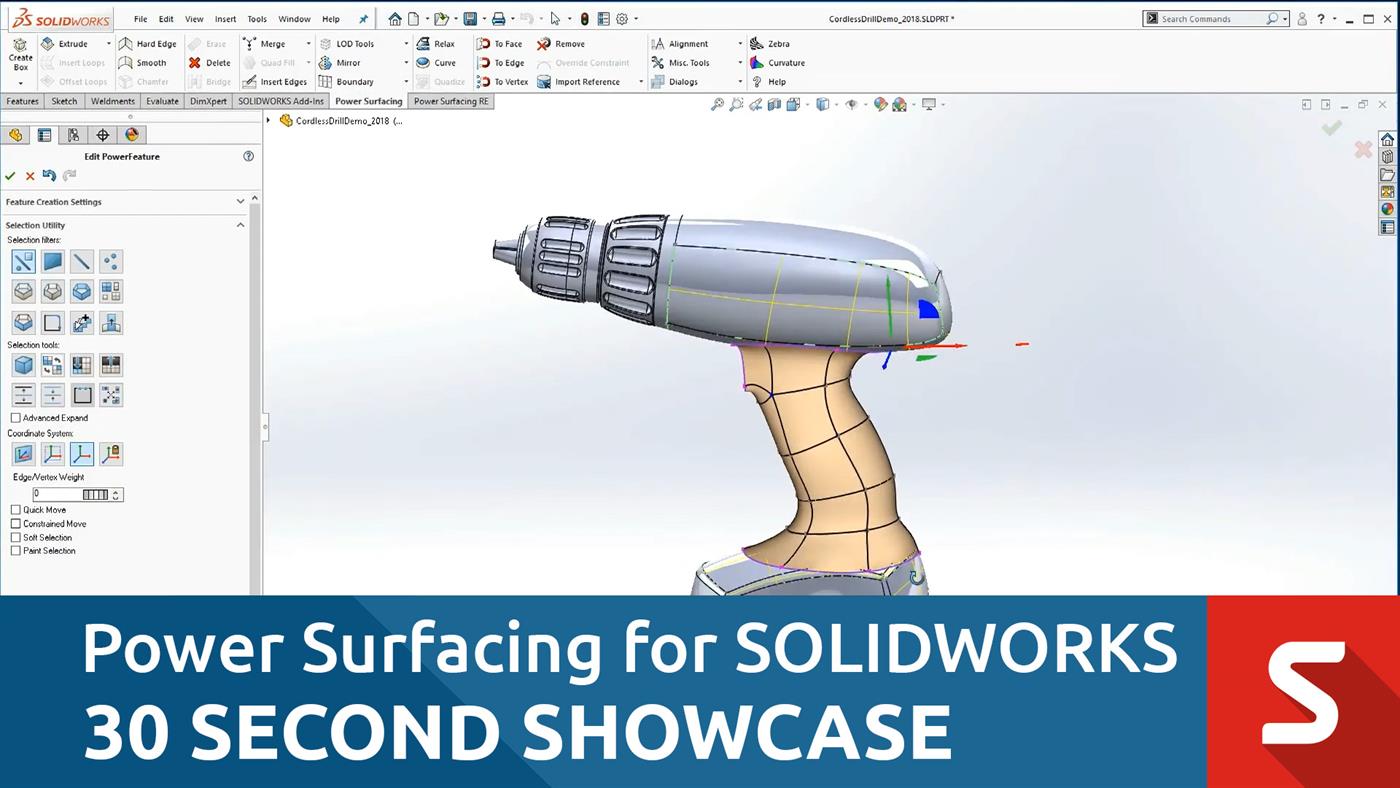The height and width of the screenshot is (788, 1400).
Task: Cancel the PowerFeature edit with red X
Action: (30, 176)
